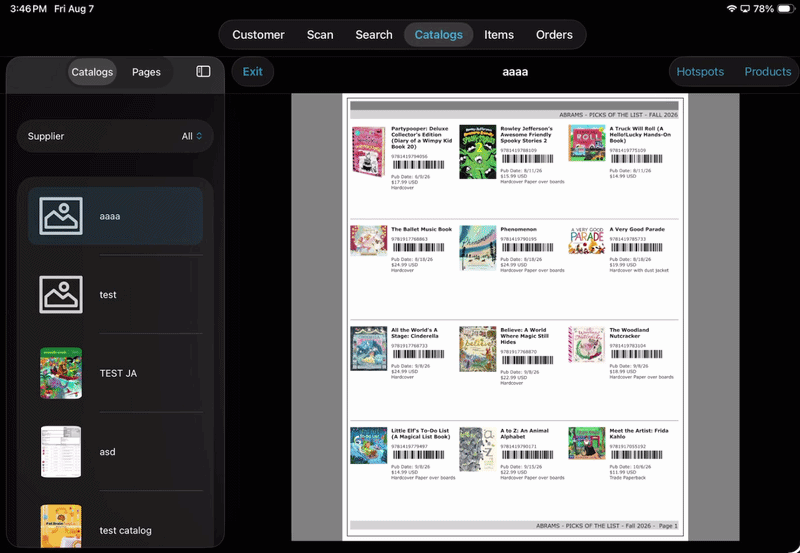
Task: Click the page footer reading Page 1
Action: [607, 525]
